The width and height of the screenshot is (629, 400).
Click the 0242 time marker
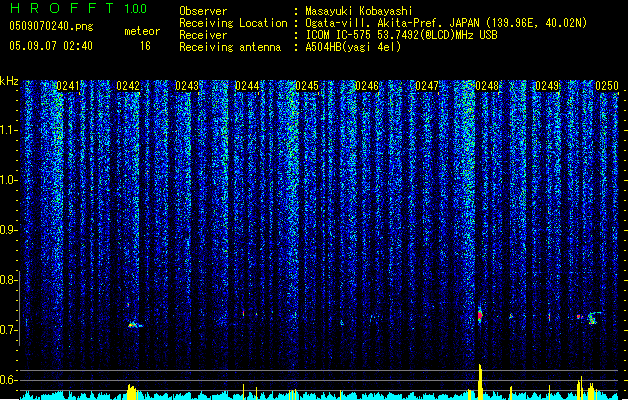tap(128, 86)
